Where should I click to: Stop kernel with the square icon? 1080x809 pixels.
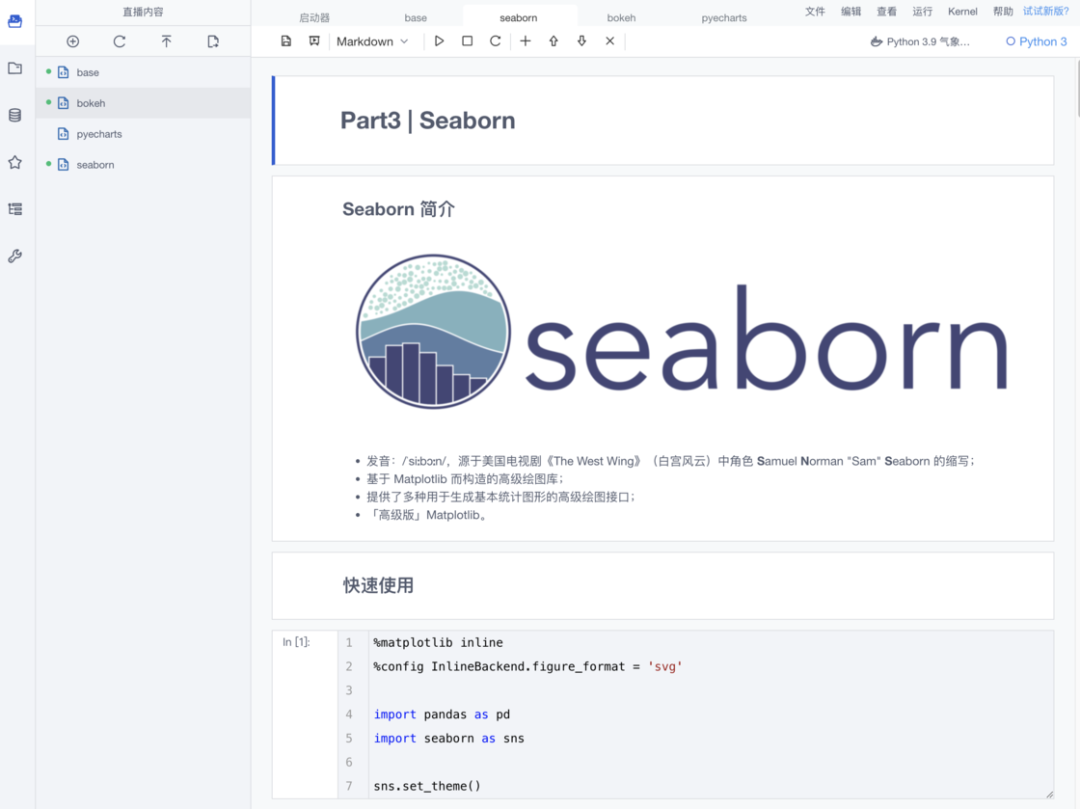467,41
